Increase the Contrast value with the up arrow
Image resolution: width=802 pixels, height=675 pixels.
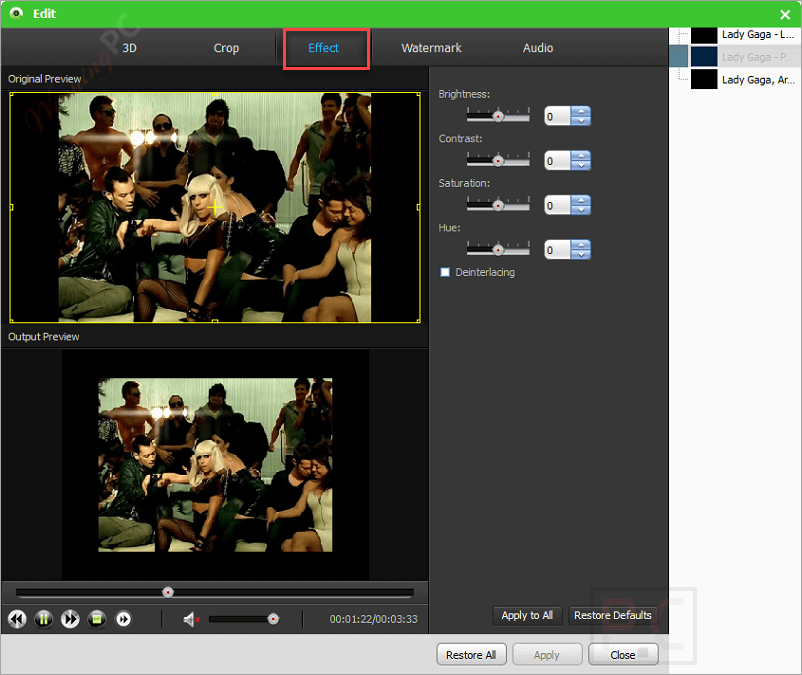coord(581,156)
